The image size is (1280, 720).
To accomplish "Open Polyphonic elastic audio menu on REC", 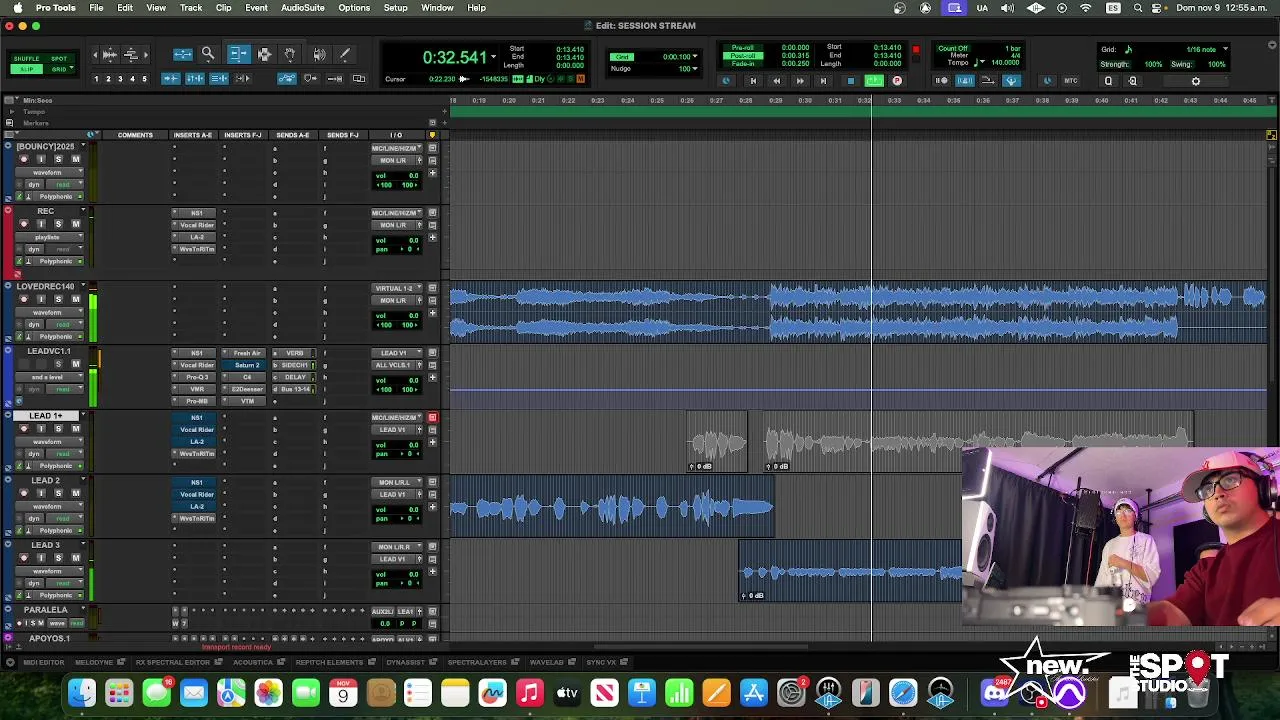I will click(58, 261).
